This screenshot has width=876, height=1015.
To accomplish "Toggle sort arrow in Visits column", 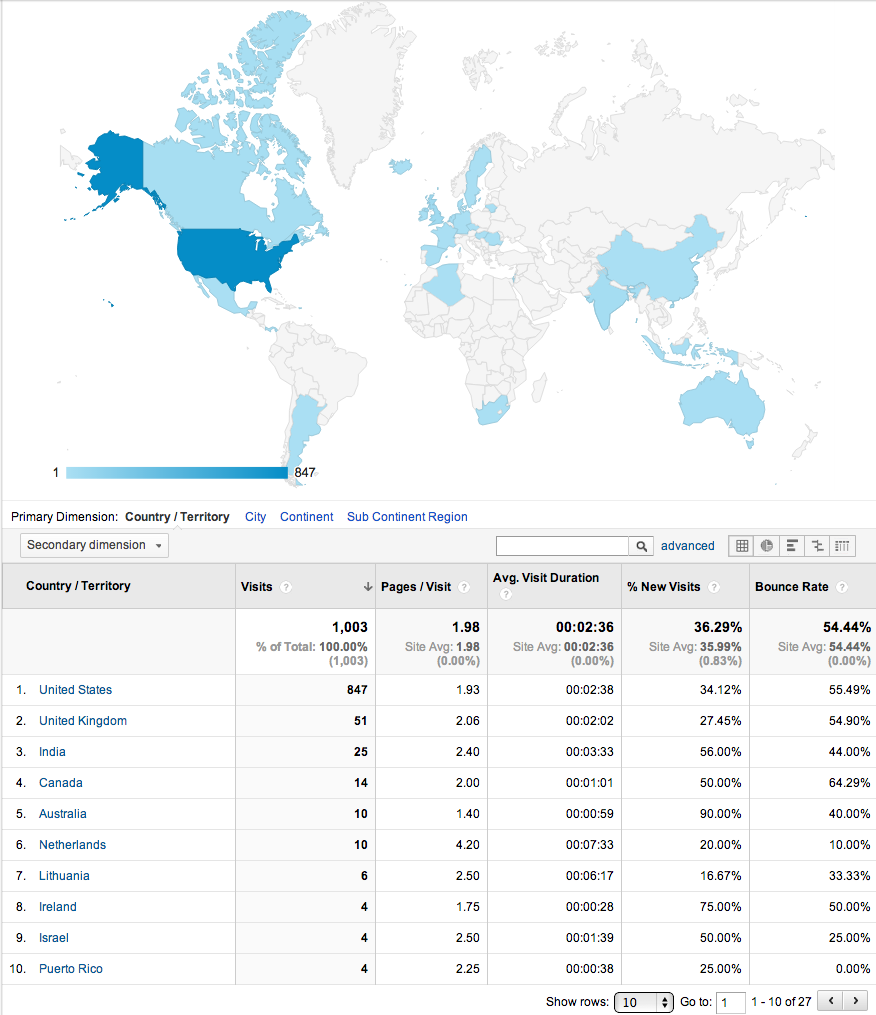I will (368, 586).
